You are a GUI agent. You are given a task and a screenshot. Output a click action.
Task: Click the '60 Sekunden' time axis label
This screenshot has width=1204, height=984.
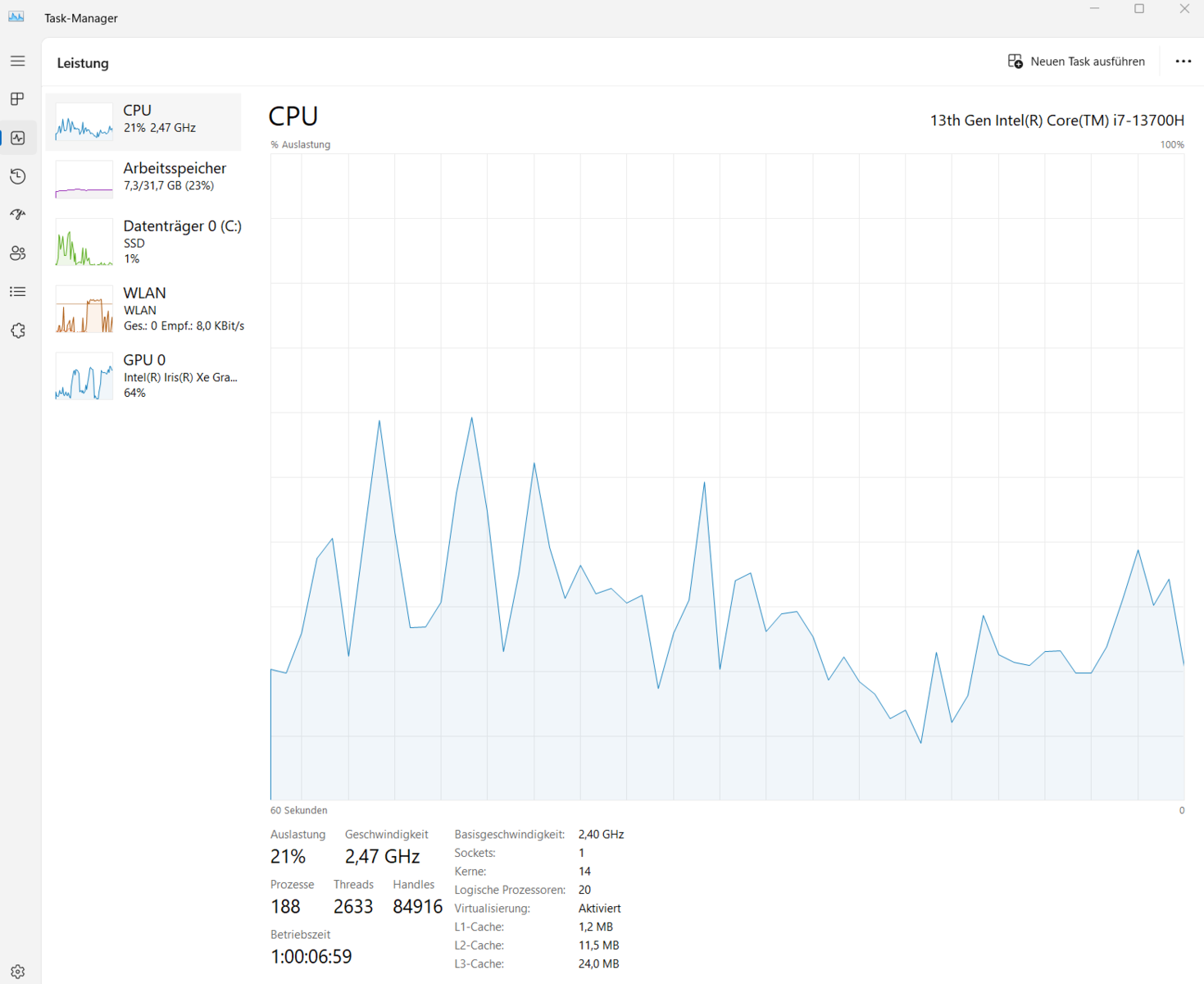(x=299, y=810)
